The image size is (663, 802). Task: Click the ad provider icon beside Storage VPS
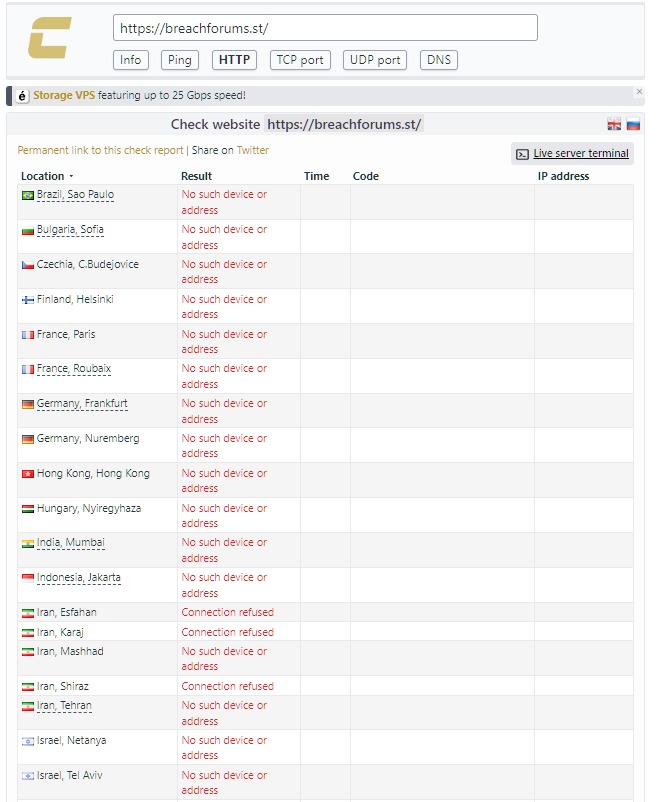[x=22, y=96]
